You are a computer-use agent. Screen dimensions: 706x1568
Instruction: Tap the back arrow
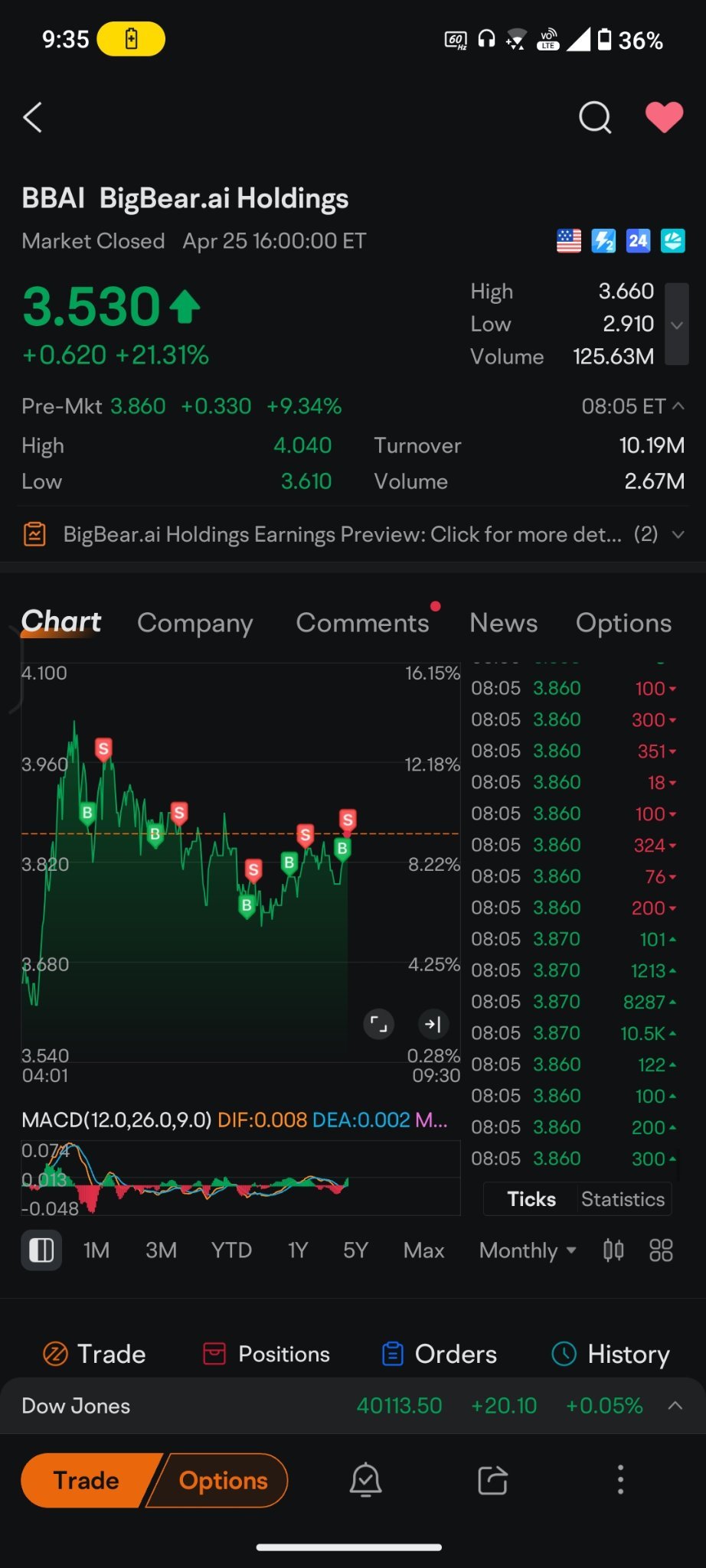coord(32,117)
